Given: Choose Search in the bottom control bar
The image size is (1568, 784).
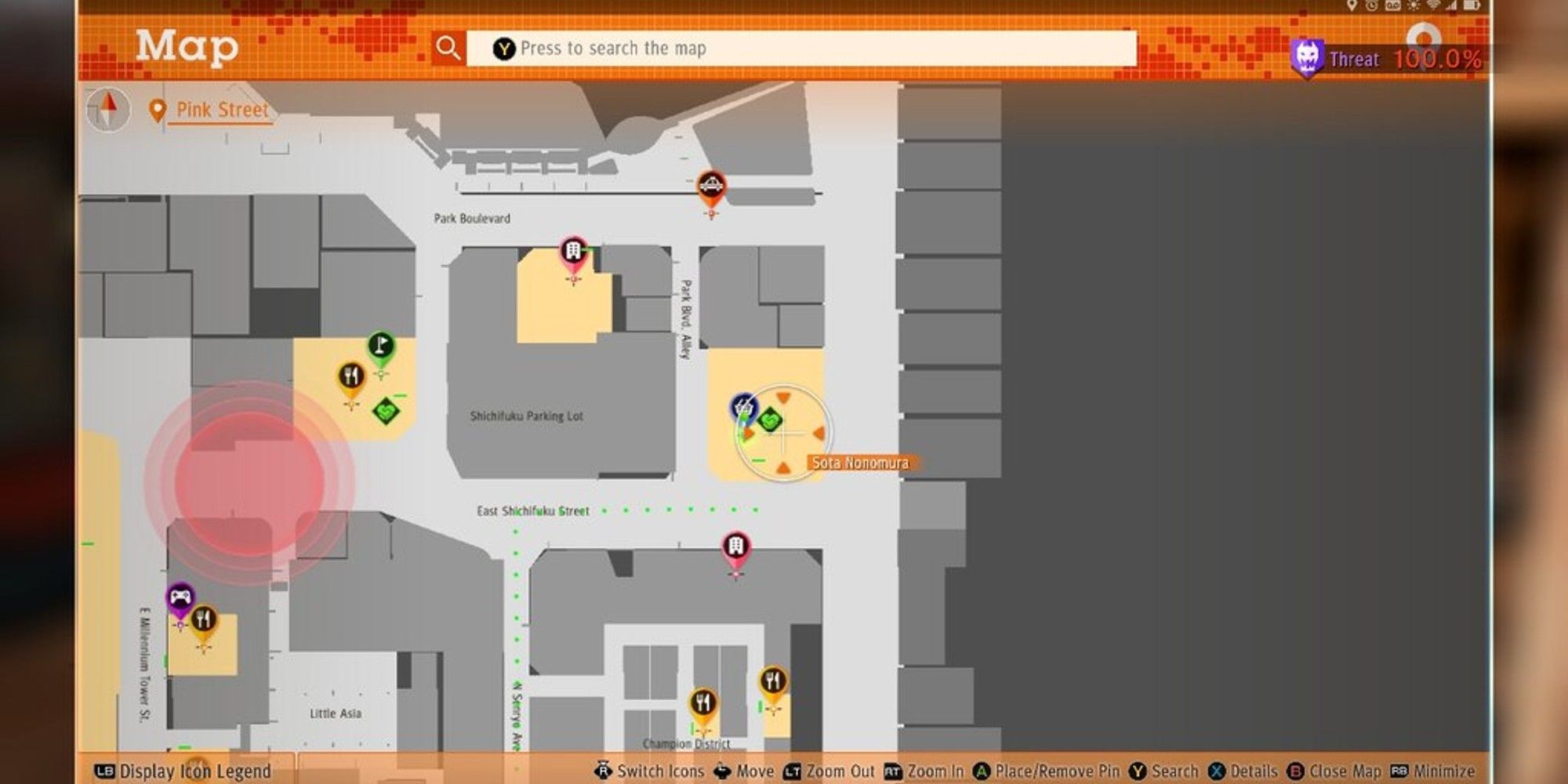Looking at the screenshot, I should 1164,771.
